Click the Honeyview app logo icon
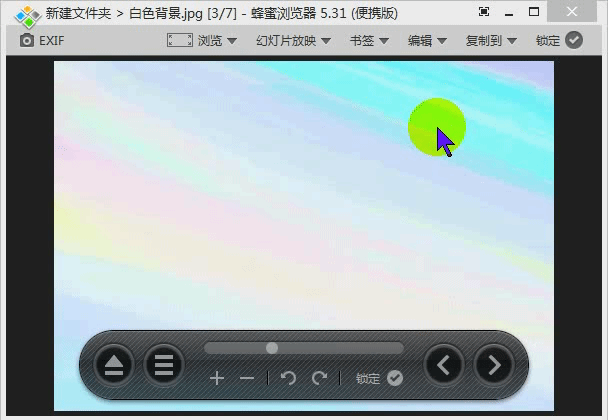 tap(28, 17)
